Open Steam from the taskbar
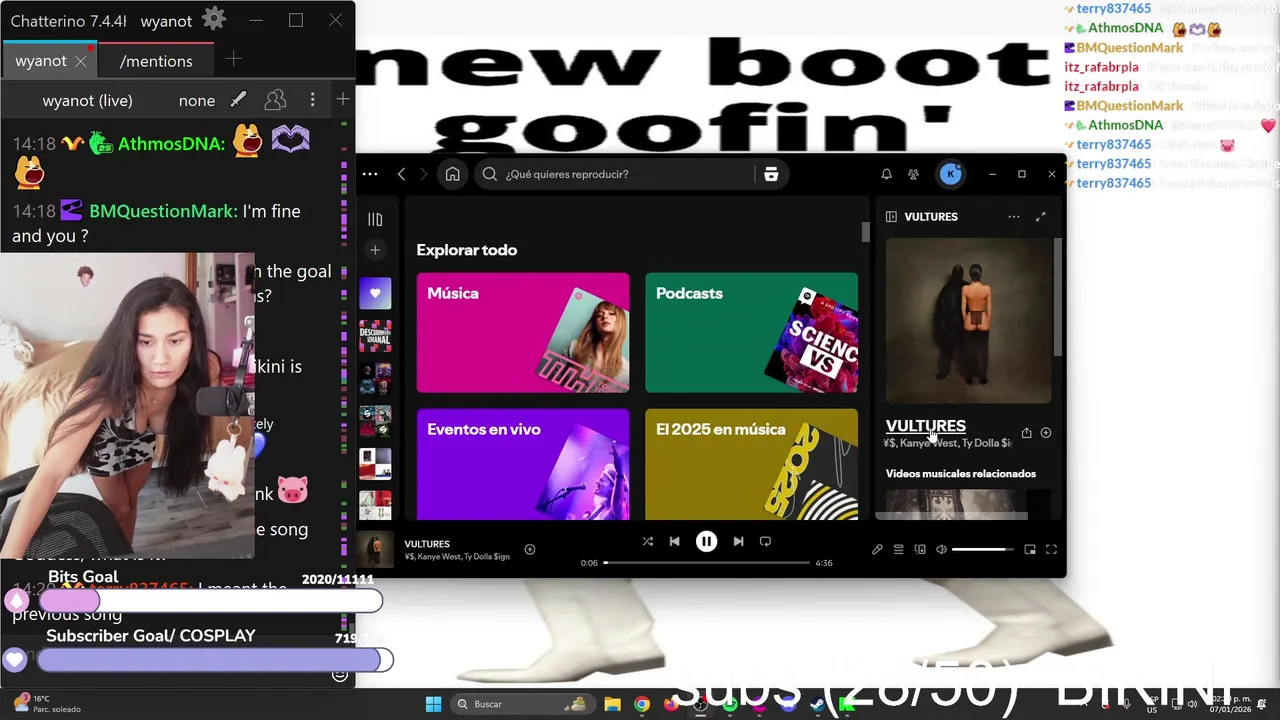 [818, 704]
